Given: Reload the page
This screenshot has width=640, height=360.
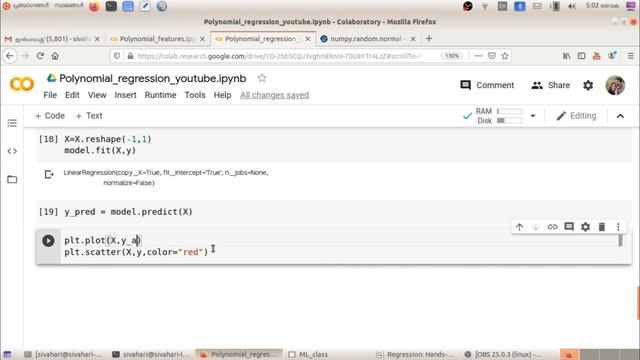Looking at the screenshot, I should point(40,56).
